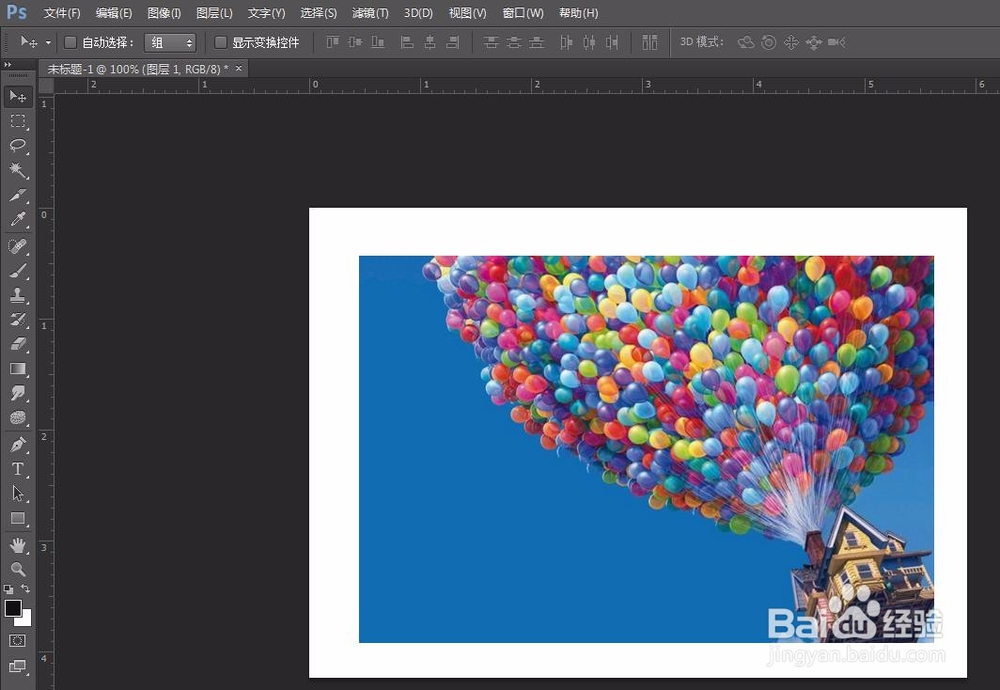Screen dimensions: 1000x690
Task: Select the Hand tool
Action: coord(18,545)
